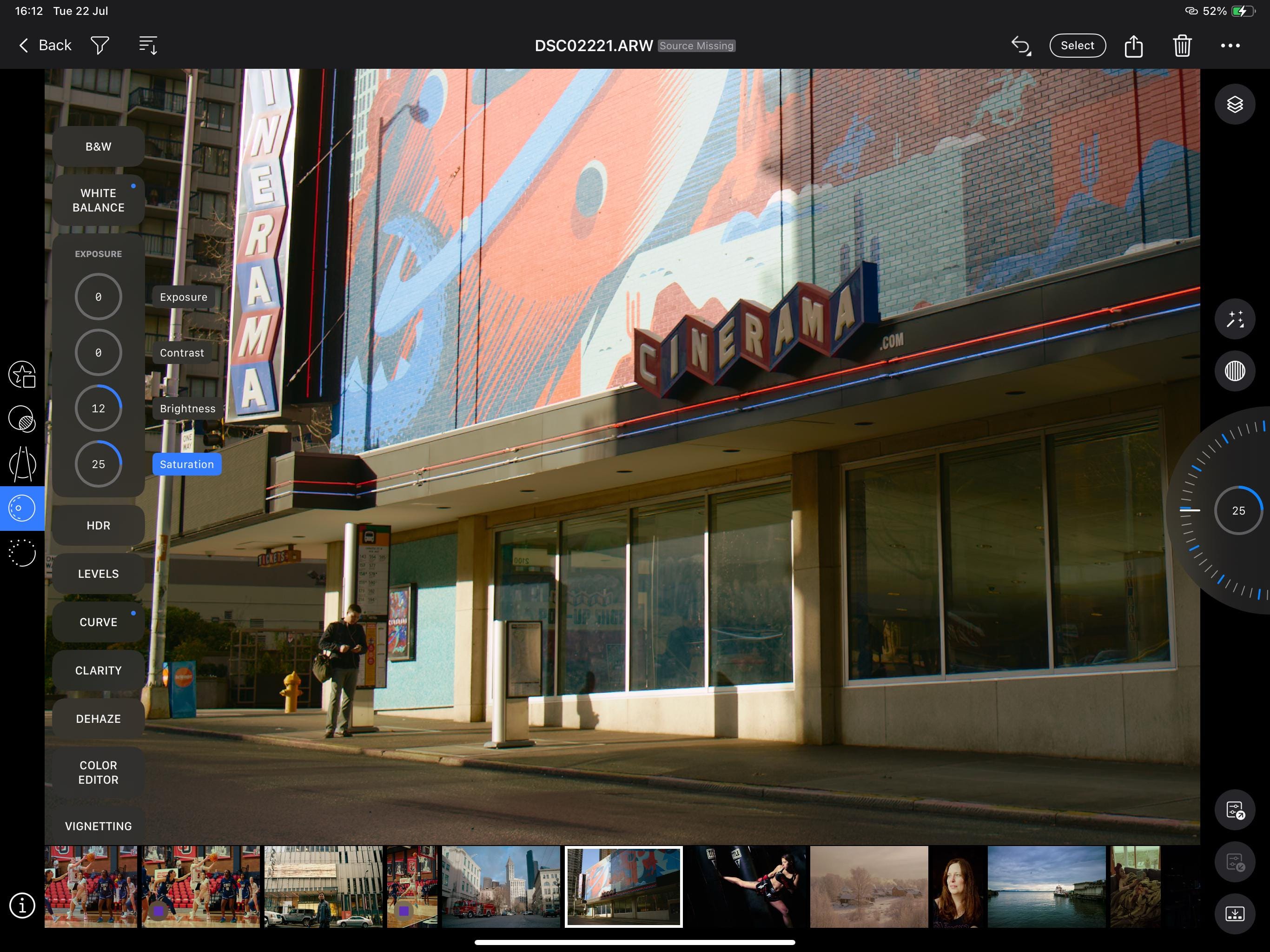Click the paste adjustments icon

click(x=1234, y=862)
